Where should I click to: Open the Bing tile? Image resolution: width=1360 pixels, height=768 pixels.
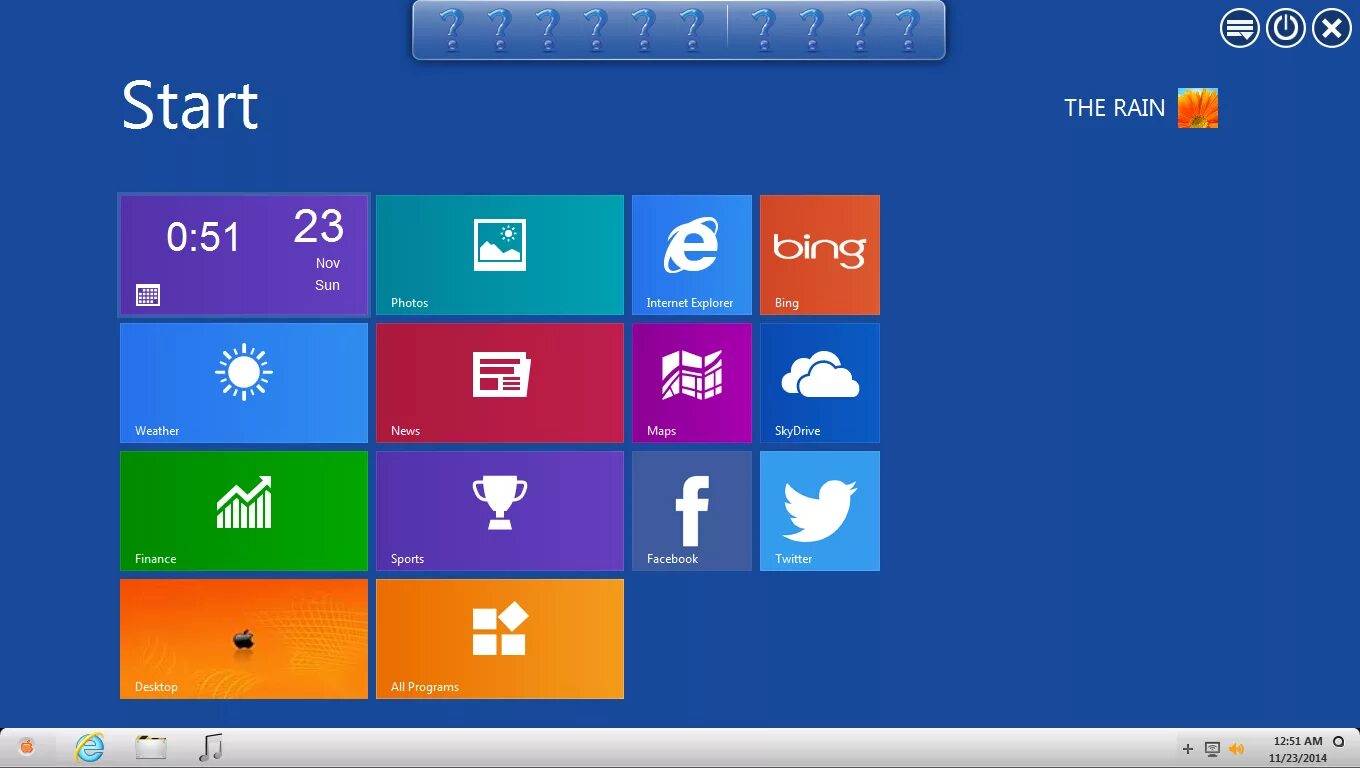[820, 255]
